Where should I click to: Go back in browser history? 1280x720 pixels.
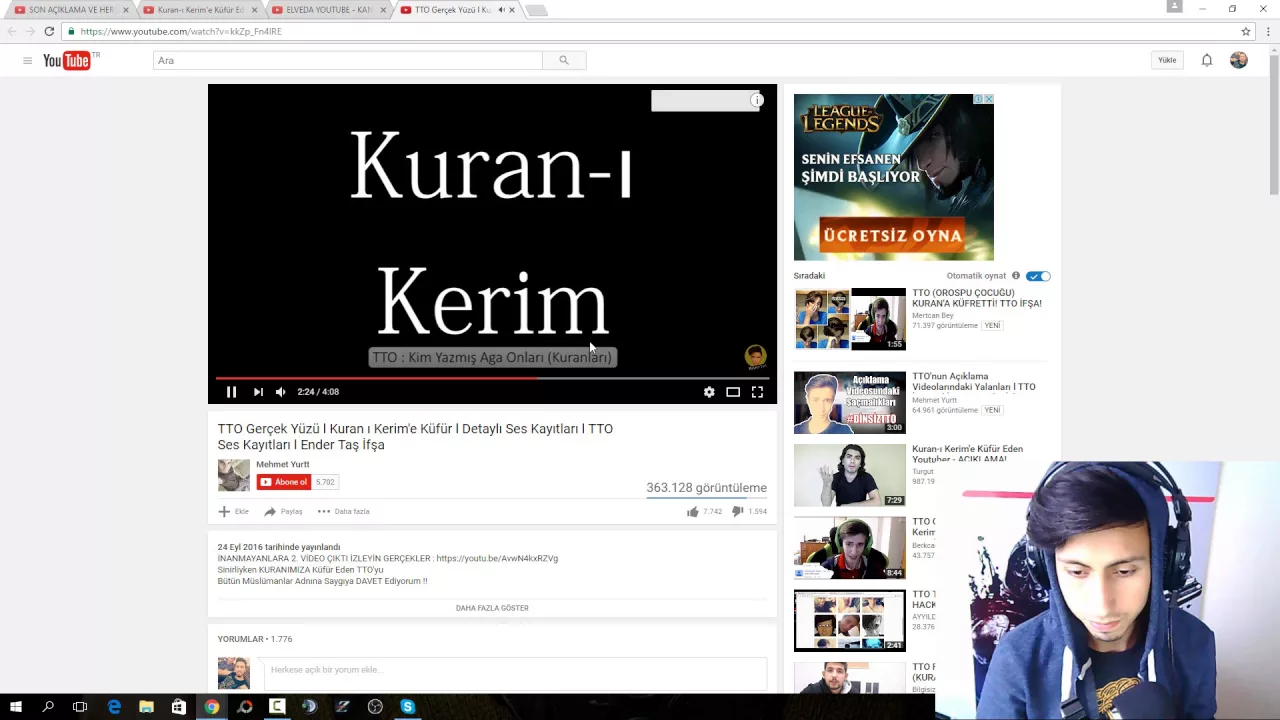(x=12, y=31)
